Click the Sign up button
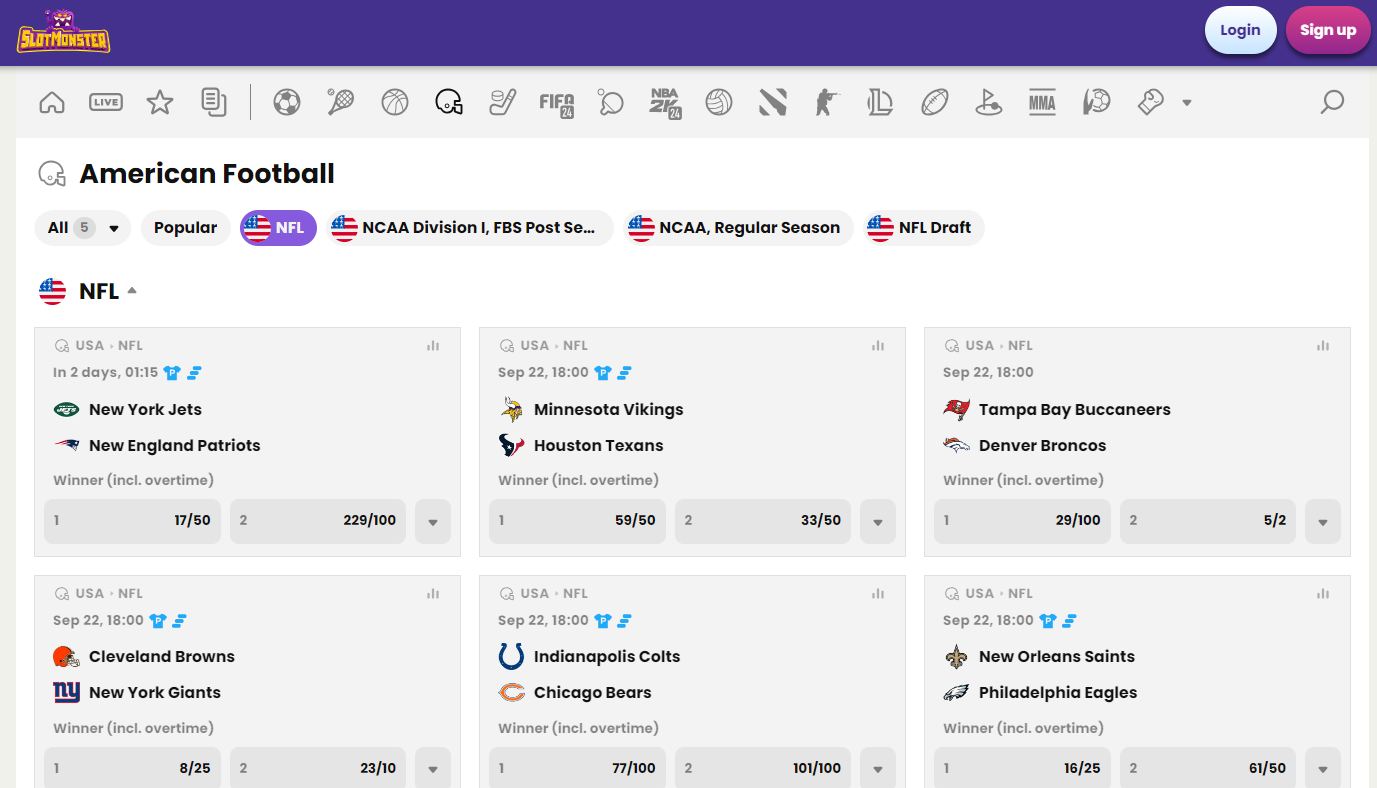Screen dimensions: 1377x788 [x=1328, y=30]
